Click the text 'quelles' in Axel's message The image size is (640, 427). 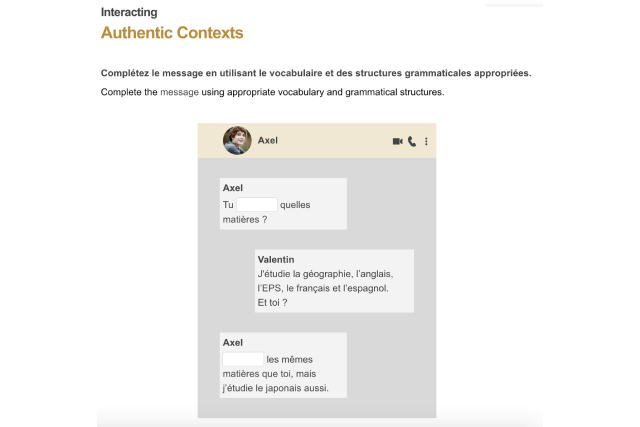click(296, 205)
